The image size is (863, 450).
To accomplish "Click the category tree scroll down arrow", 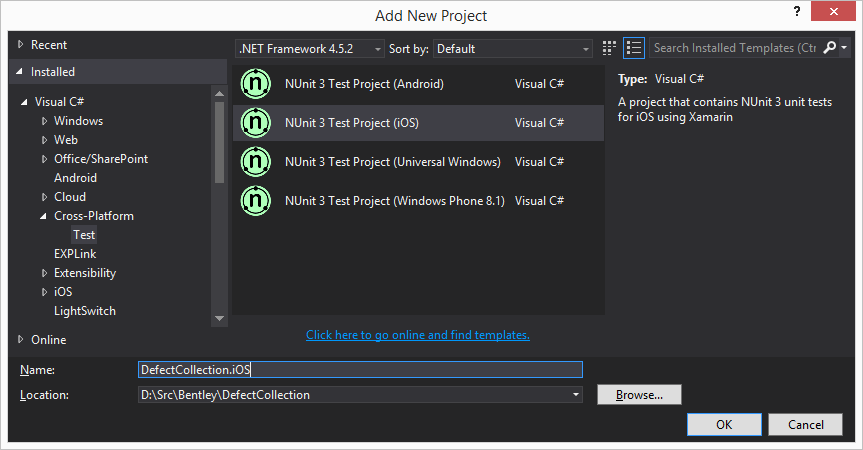I will [220, 319].
